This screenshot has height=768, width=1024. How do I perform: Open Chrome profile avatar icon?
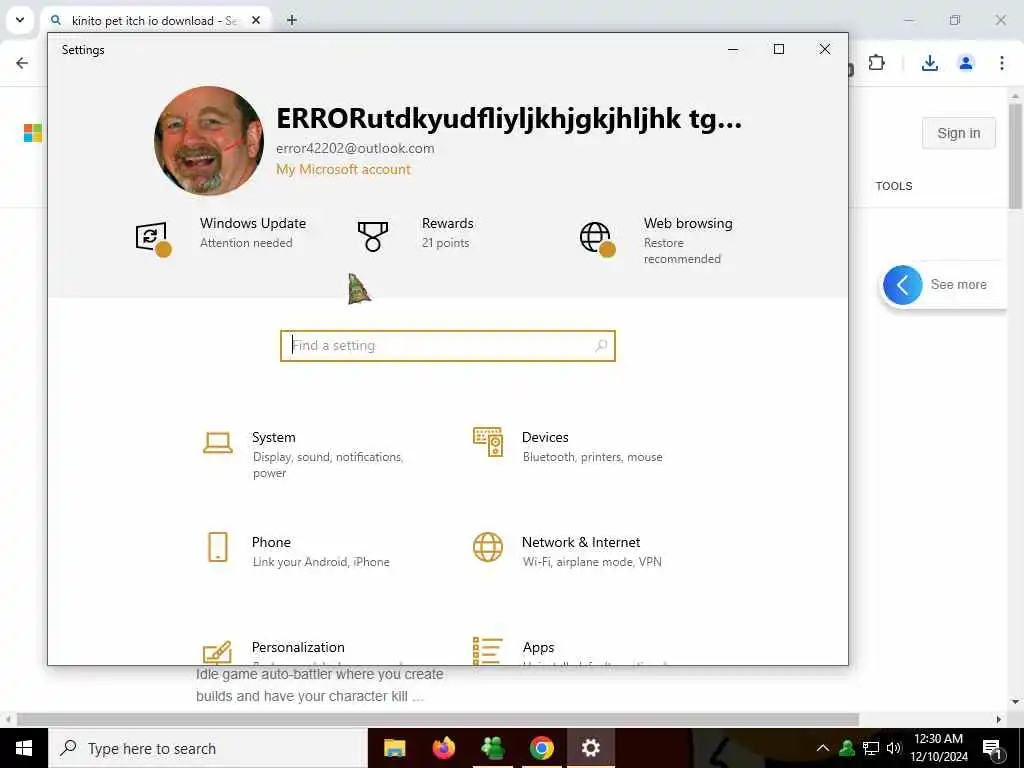pyautogui.click(x=965, y=63)
